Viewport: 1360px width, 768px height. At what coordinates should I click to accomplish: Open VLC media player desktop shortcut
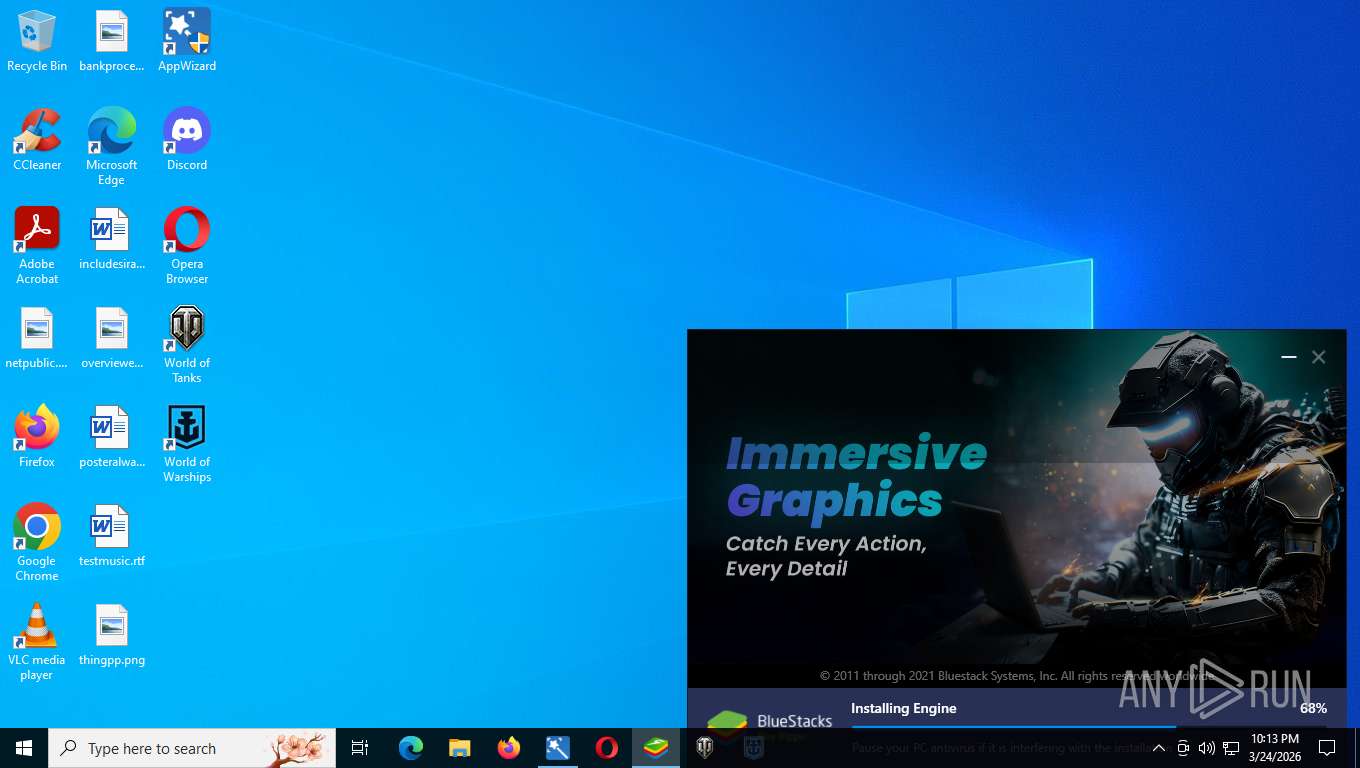point(37,642)
